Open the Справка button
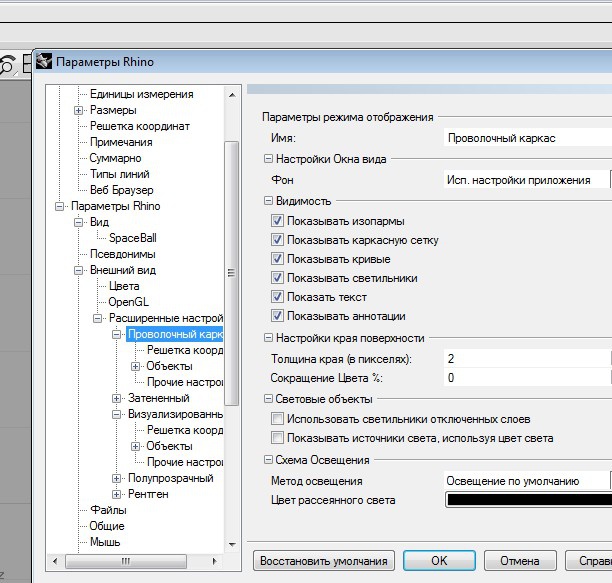 pos(589,561)
